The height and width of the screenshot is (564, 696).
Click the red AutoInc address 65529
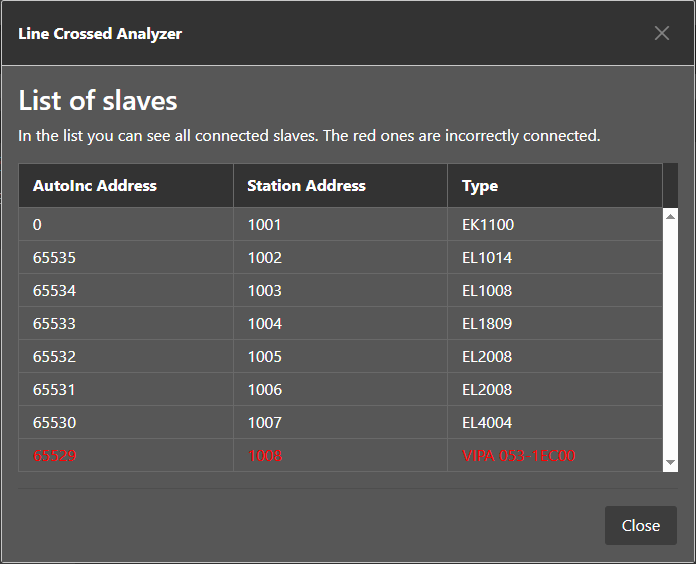coord(54,456)
